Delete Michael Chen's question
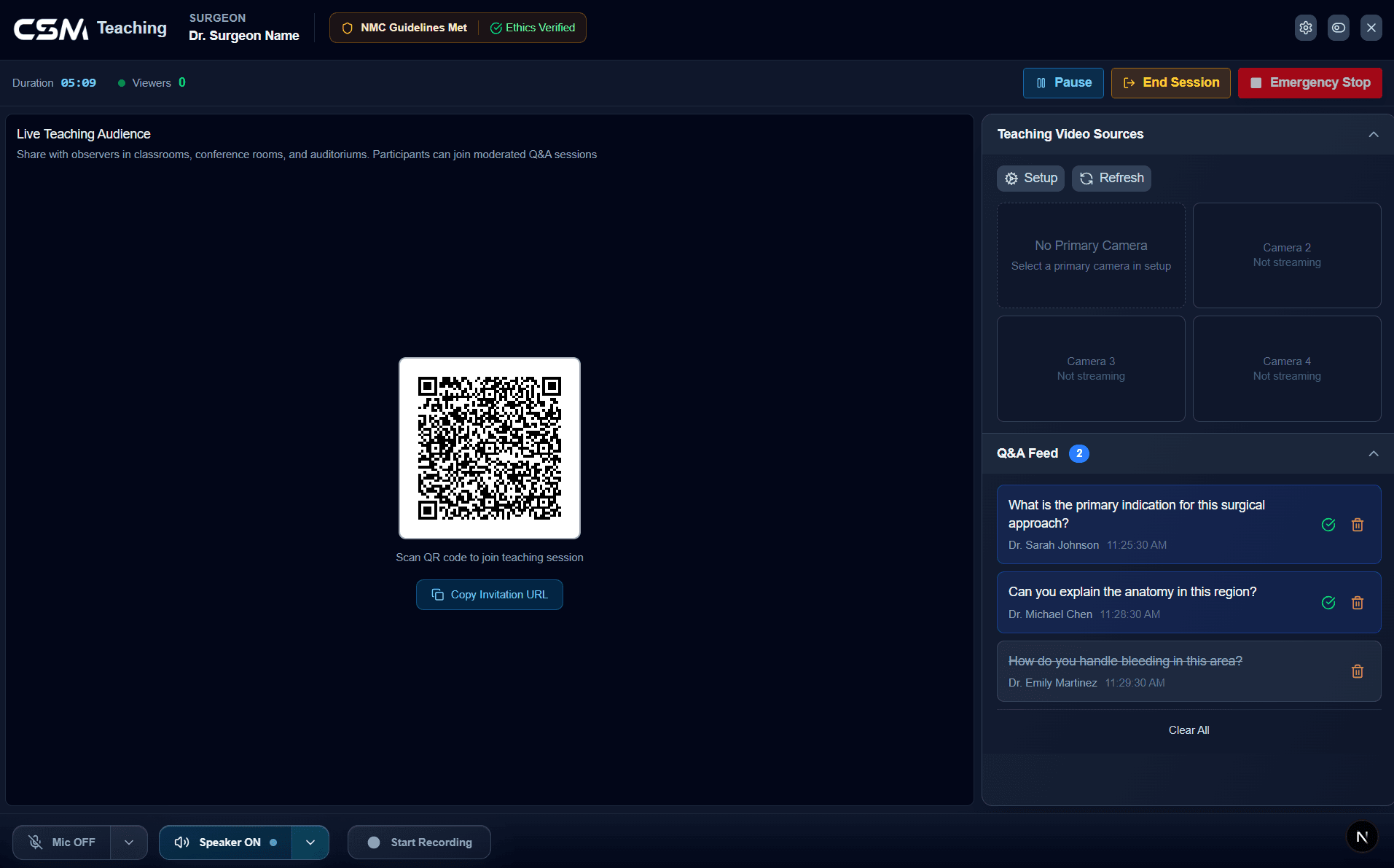This screenshot has height=868, width=1394. pyautogui.click(x=1357, y=603)
